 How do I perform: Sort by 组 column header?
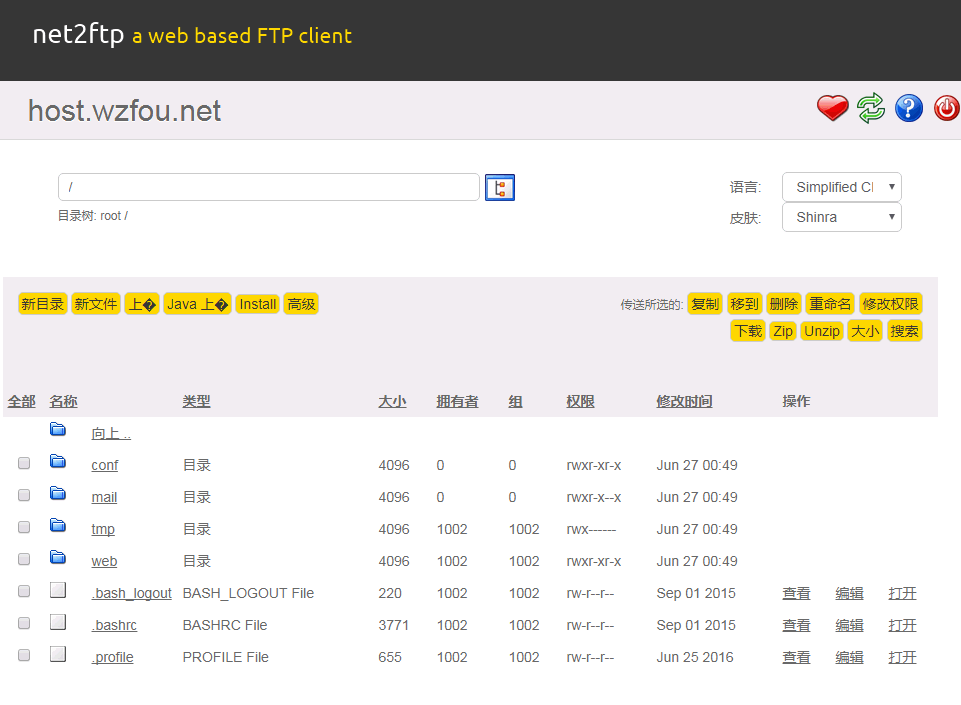(515, 402)
